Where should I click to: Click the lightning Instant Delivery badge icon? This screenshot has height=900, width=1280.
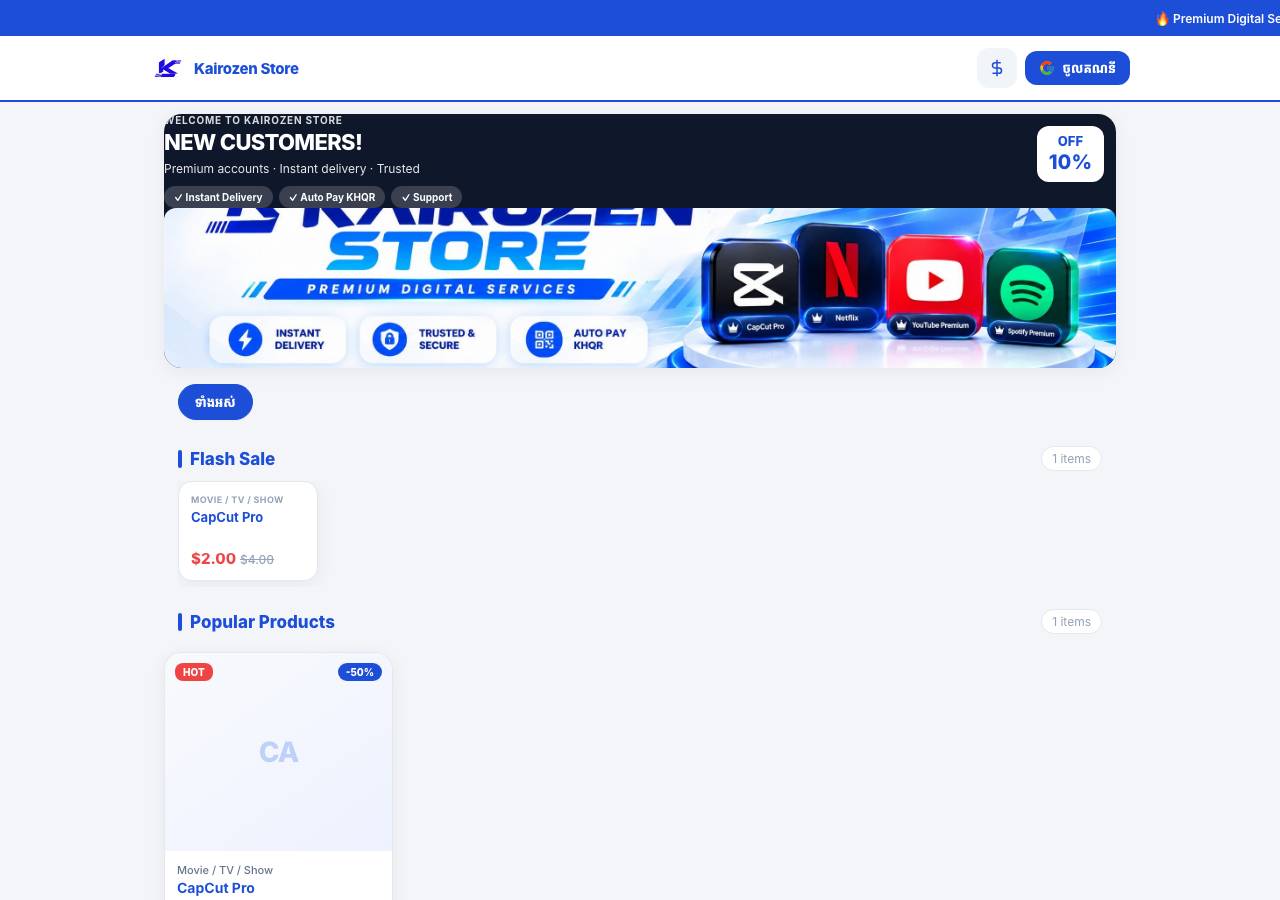[x=245, y=339]
